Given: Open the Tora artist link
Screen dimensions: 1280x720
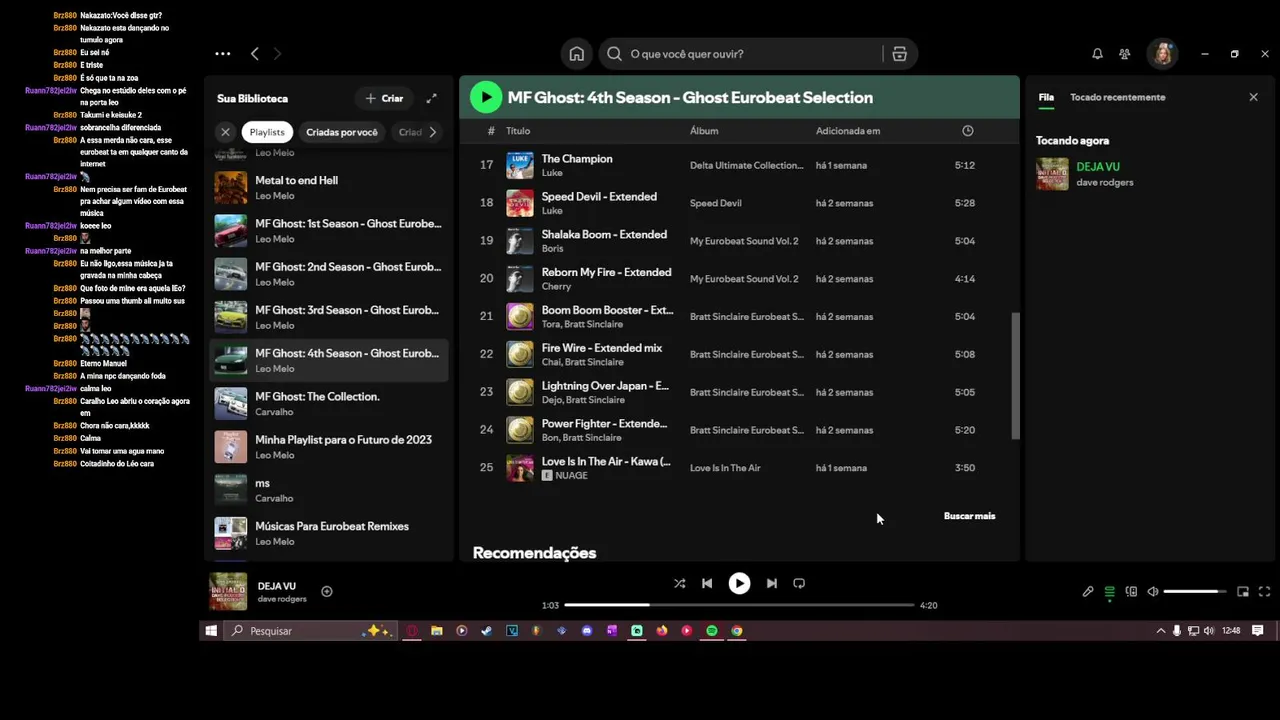Looking at the screenshot, I should pyautogui.click(x=551, y=324).
